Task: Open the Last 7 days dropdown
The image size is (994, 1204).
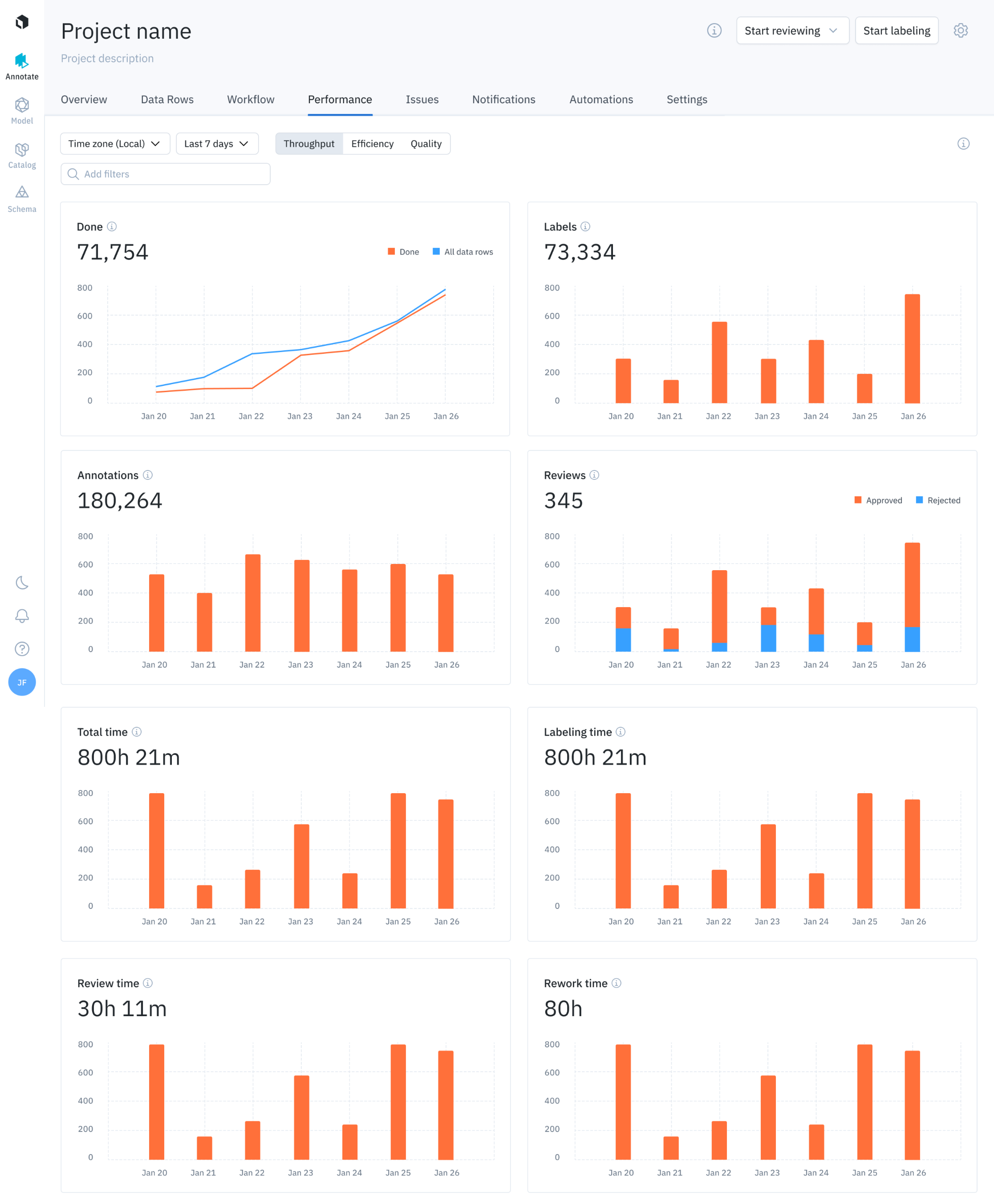Action: click(x=217, y=144)
